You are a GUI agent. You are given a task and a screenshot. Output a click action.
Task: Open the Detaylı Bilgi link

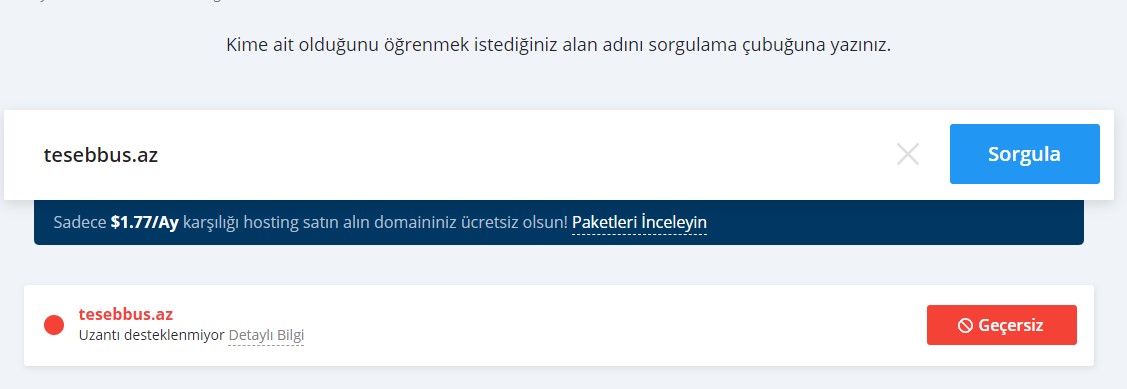[x=266, y=335]
